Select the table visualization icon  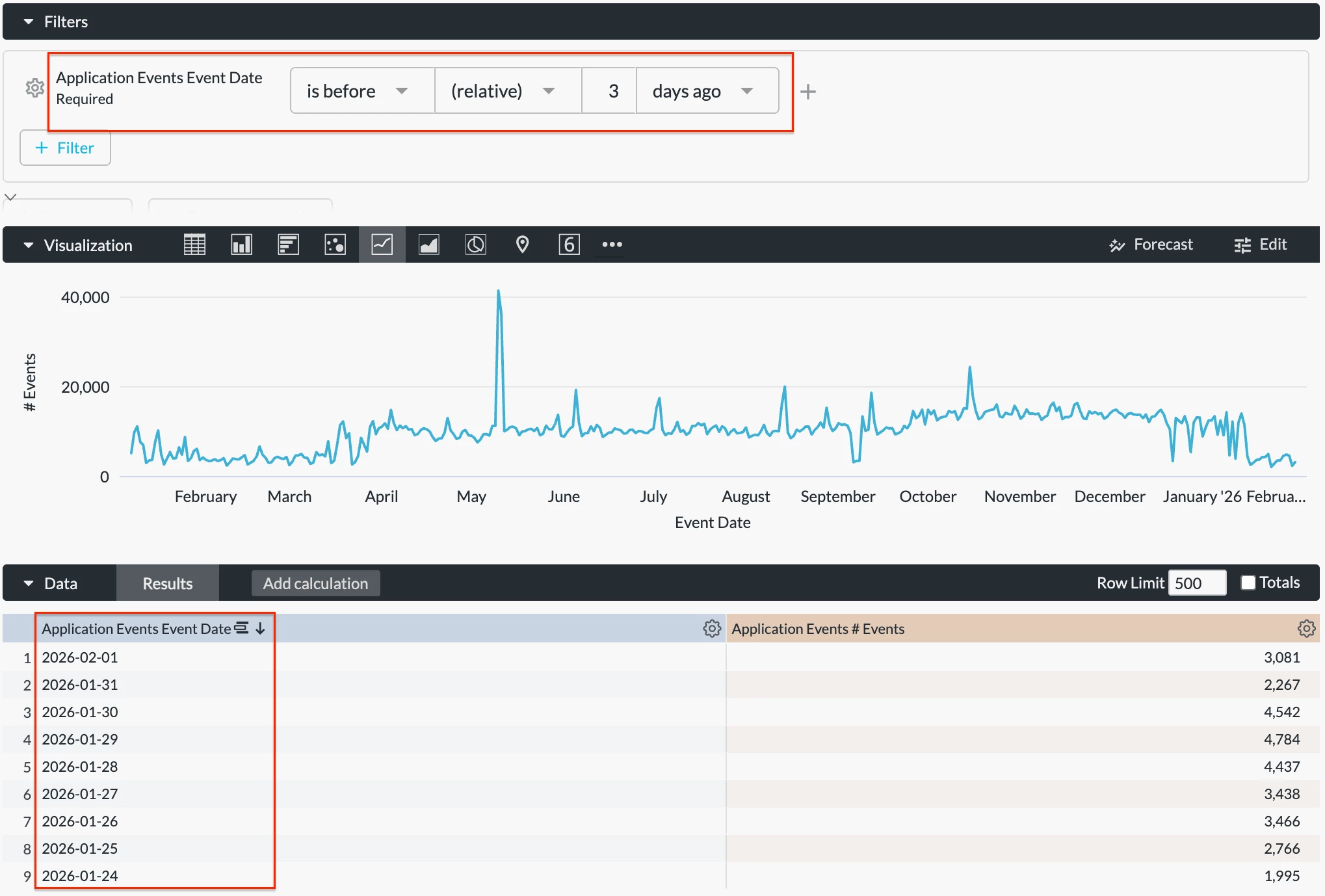tap(194, 244)
